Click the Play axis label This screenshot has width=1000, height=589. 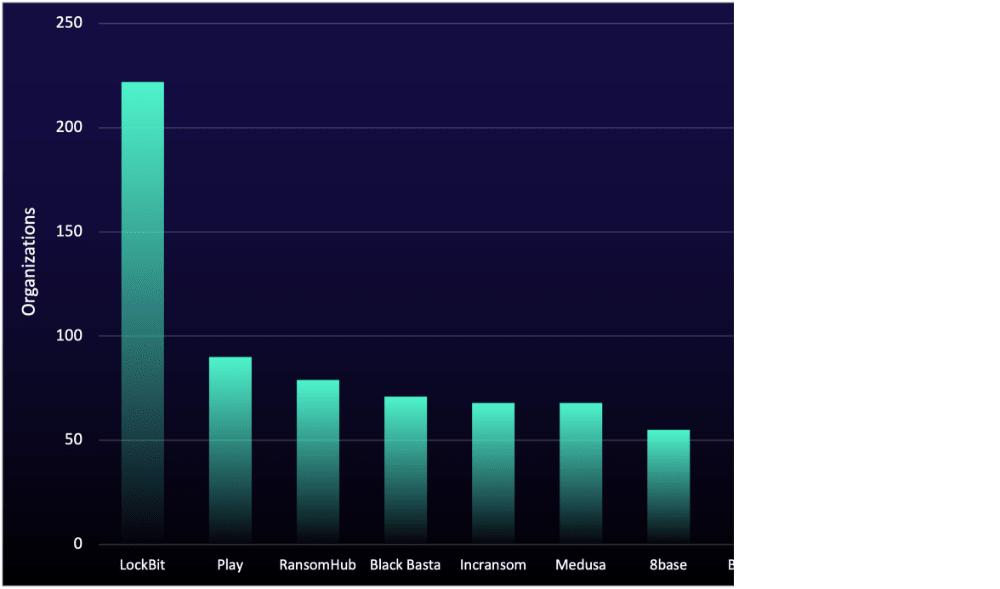point(230,565)
